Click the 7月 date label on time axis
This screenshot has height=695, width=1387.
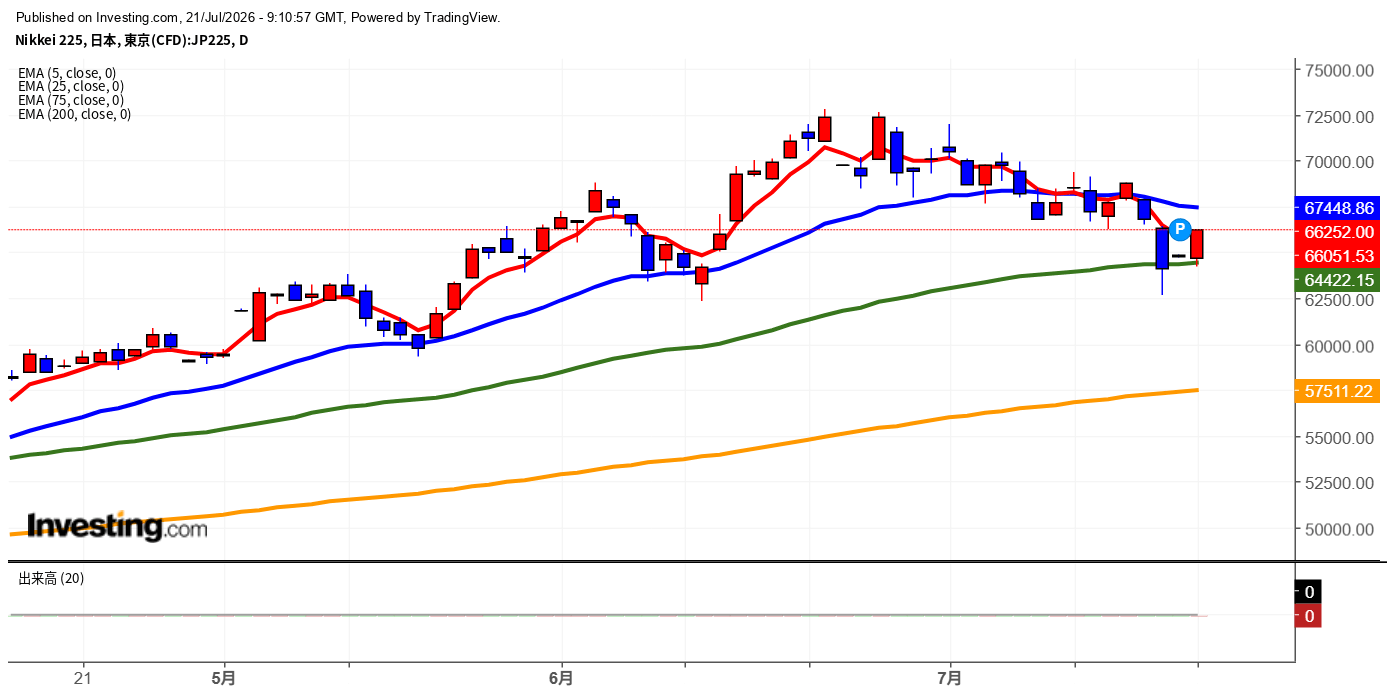point(950,678)
